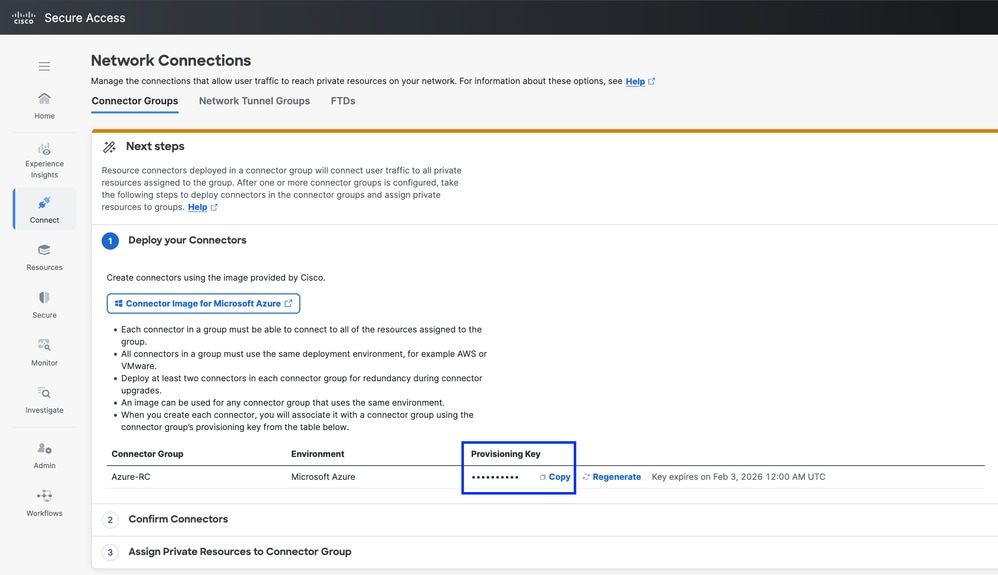998x575 pixels.
Task: Open the Secure shield section
Action: 44,305
